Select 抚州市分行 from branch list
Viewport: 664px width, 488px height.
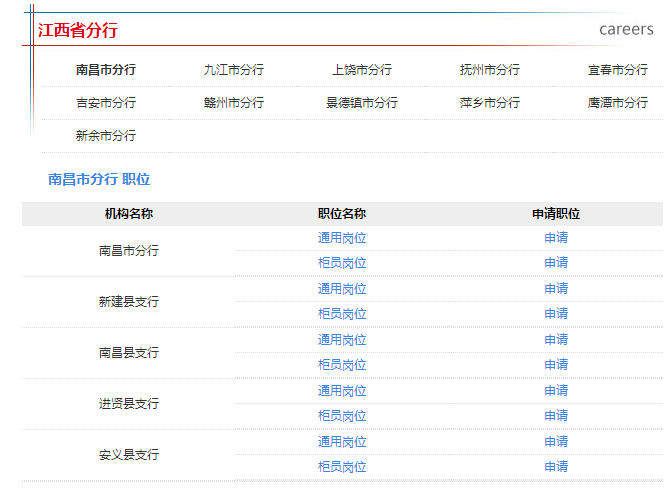tap(489, 70)
